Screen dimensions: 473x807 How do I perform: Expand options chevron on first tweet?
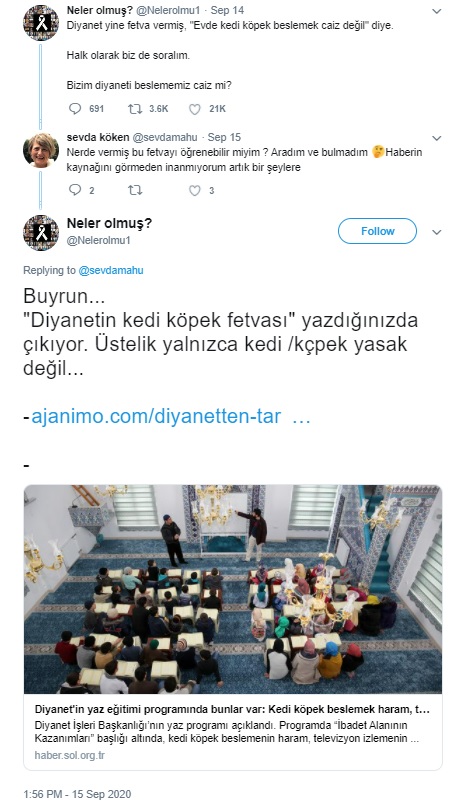click(436, 11)
